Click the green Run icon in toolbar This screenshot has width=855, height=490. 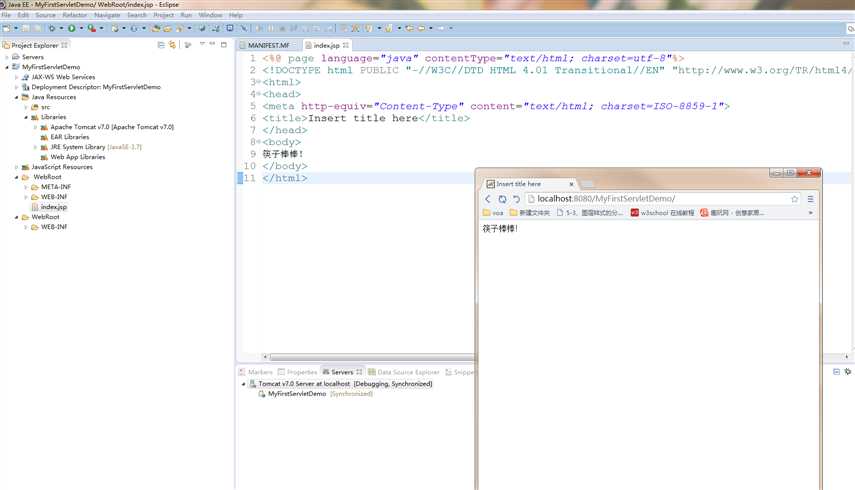71,28
